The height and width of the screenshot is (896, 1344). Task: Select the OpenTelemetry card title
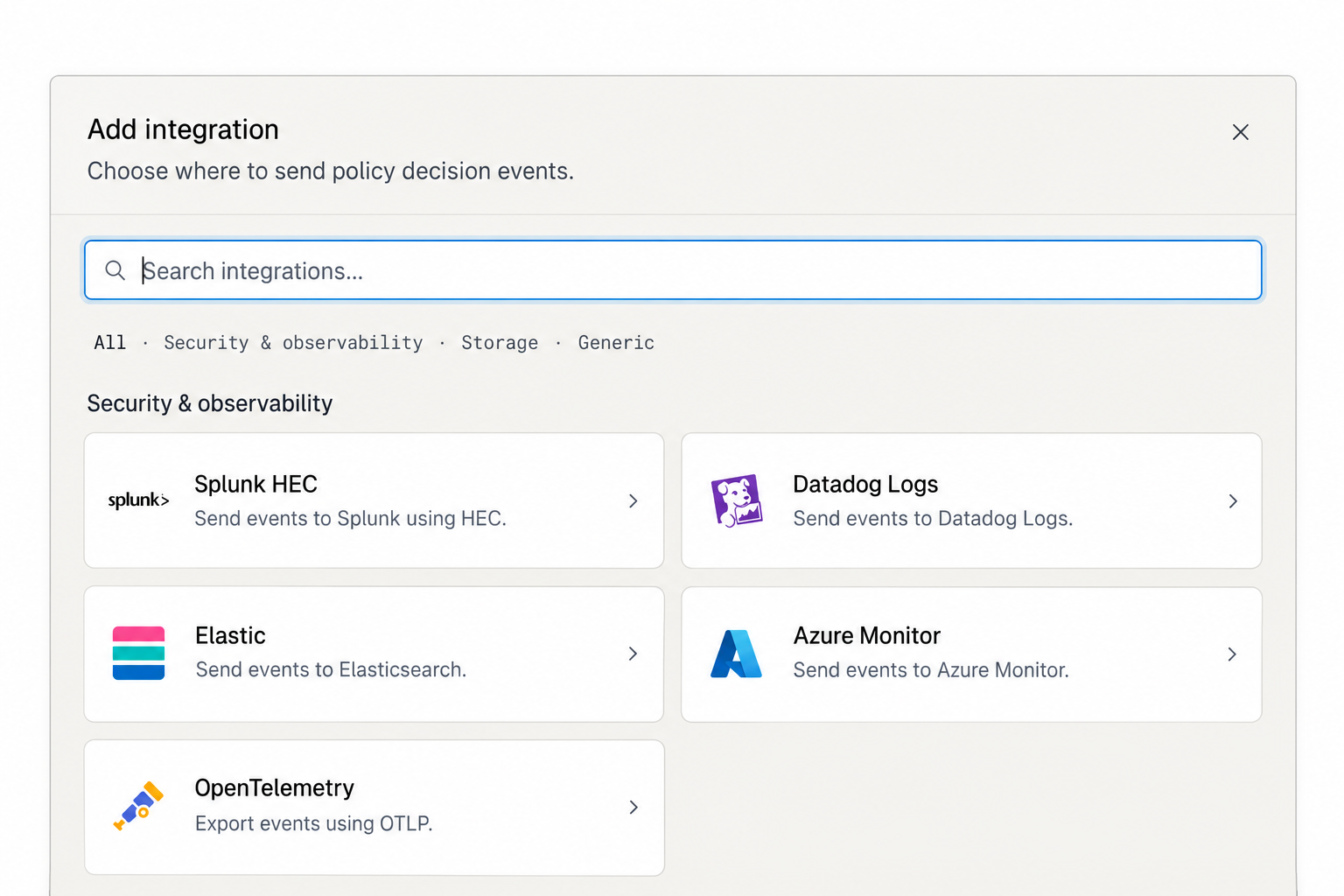click(x=275, y=787)
